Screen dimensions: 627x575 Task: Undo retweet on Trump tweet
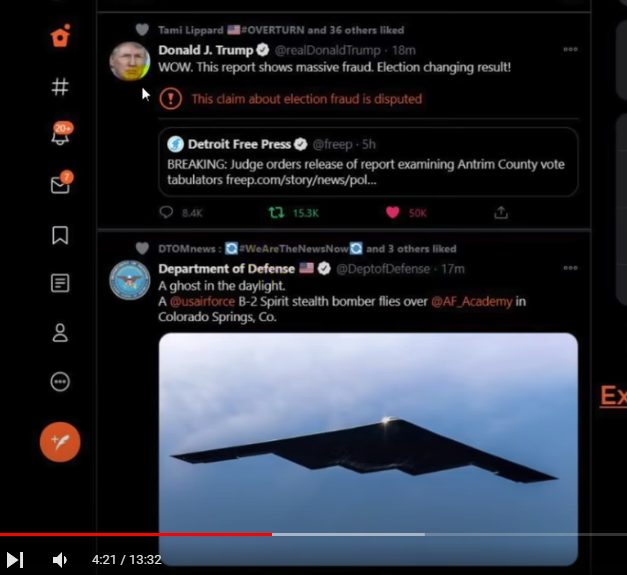(x=276, y=212)
